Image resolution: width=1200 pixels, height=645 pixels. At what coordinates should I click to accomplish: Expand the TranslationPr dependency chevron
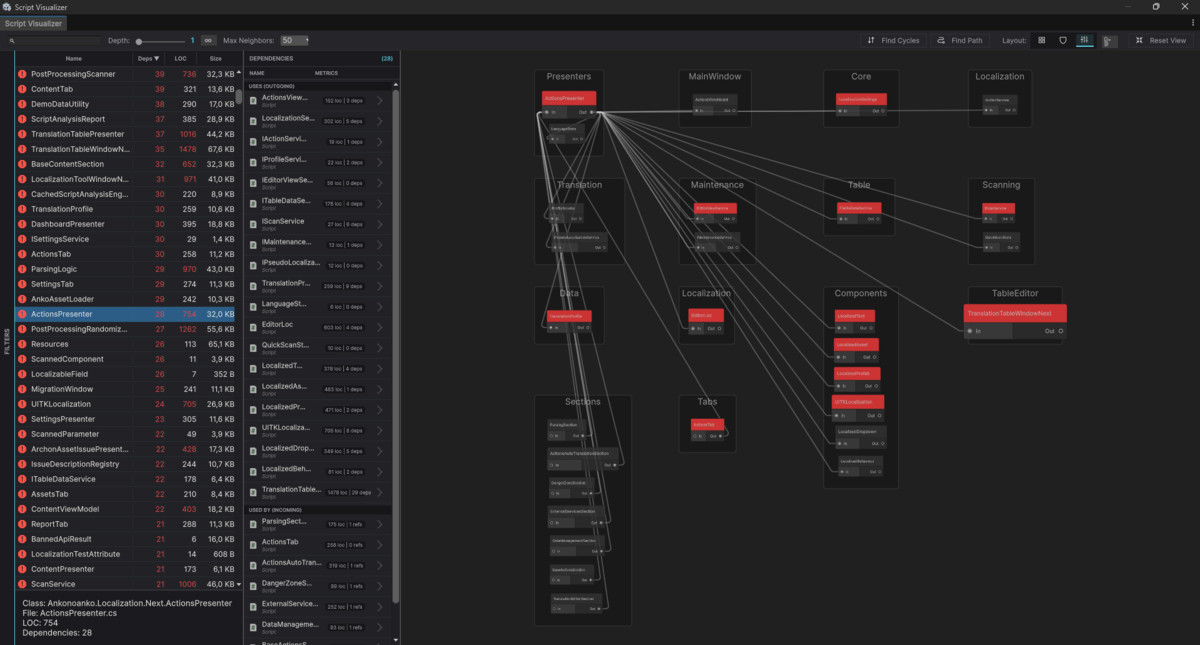[x=379, y=286]
